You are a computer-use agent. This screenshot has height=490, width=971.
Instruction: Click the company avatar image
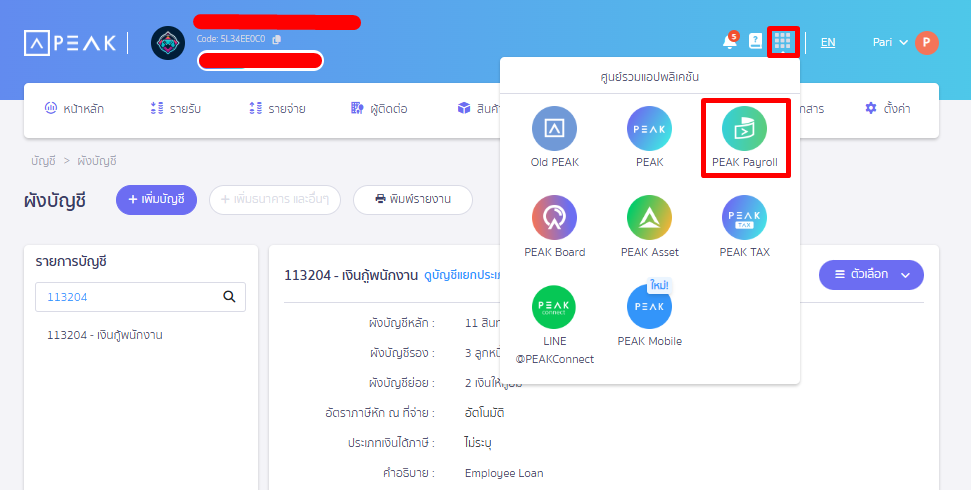pyautogui.click(x=168, y=43)
